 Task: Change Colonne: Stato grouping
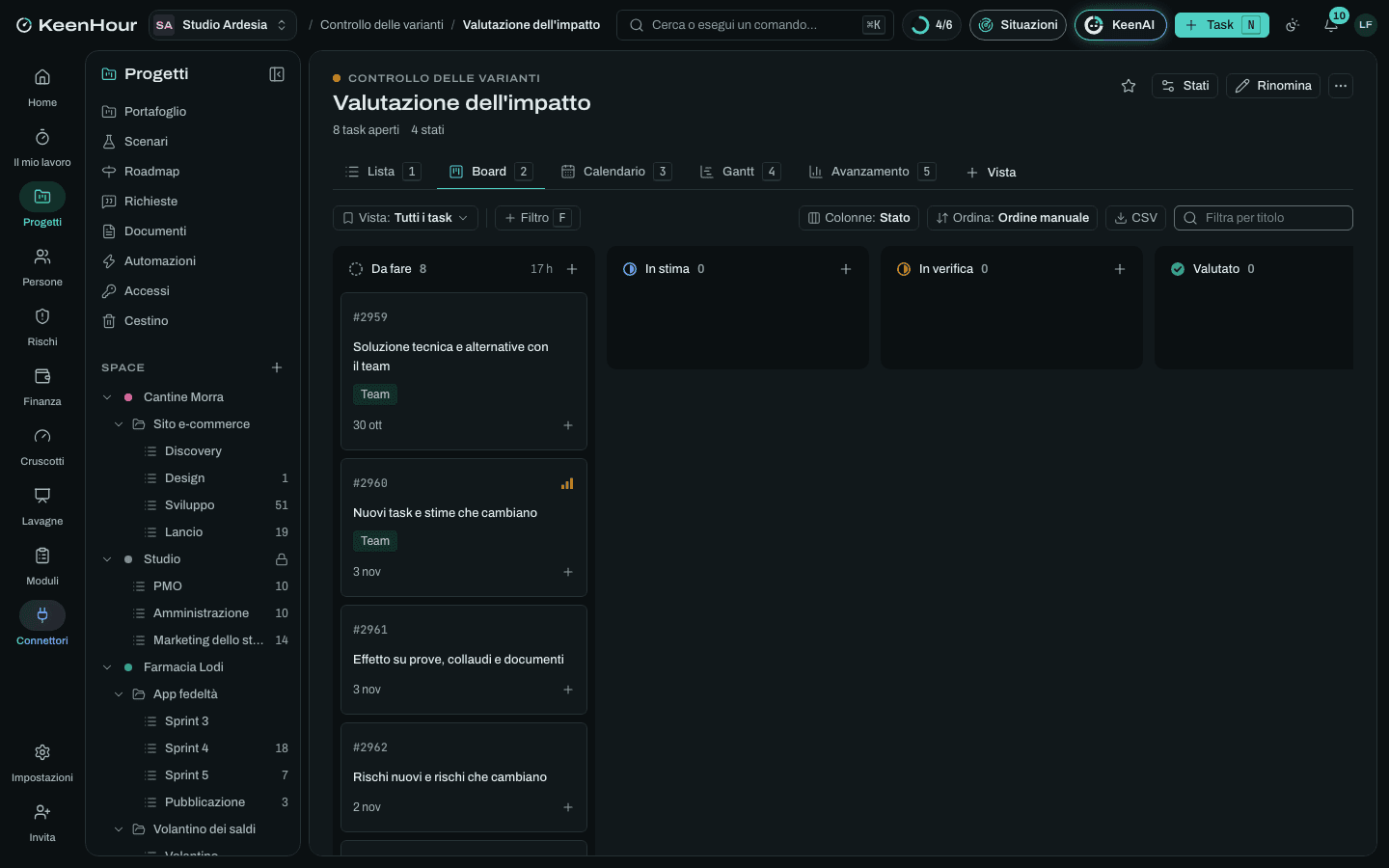(x=858, y=218)
